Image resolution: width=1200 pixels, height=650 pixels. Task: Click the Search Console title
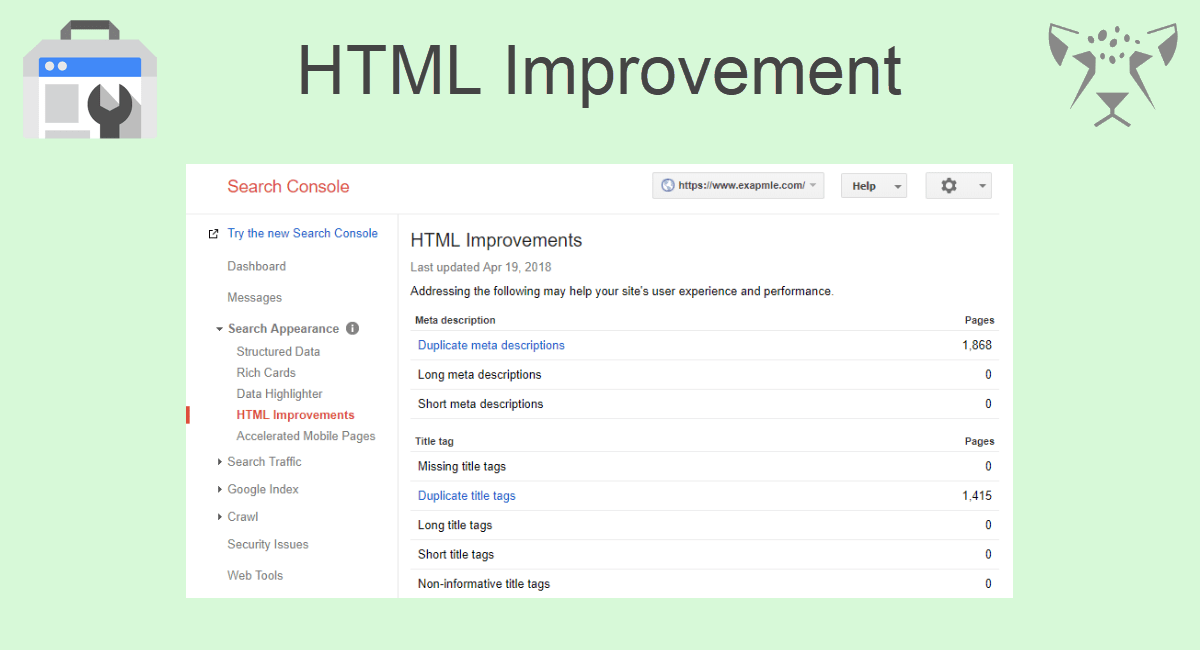(288, 186)
